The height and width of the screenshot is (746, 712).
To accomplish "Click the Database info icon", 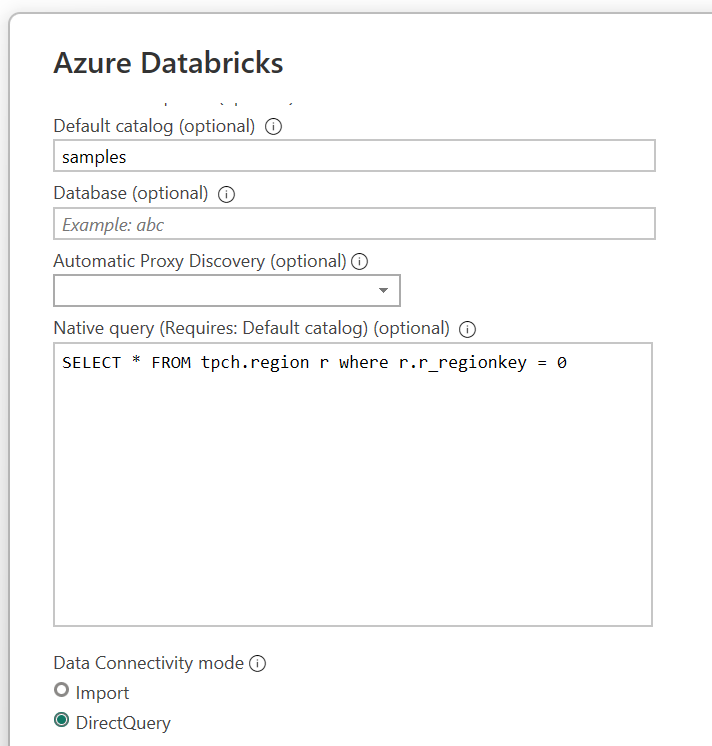I will coord(226,194).
